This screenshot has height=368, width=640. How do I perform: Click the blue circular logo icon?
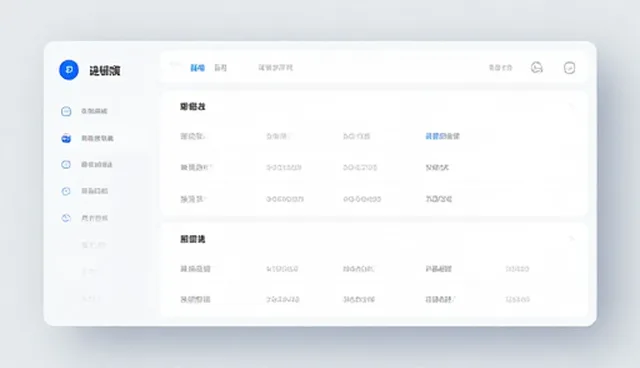69,70
